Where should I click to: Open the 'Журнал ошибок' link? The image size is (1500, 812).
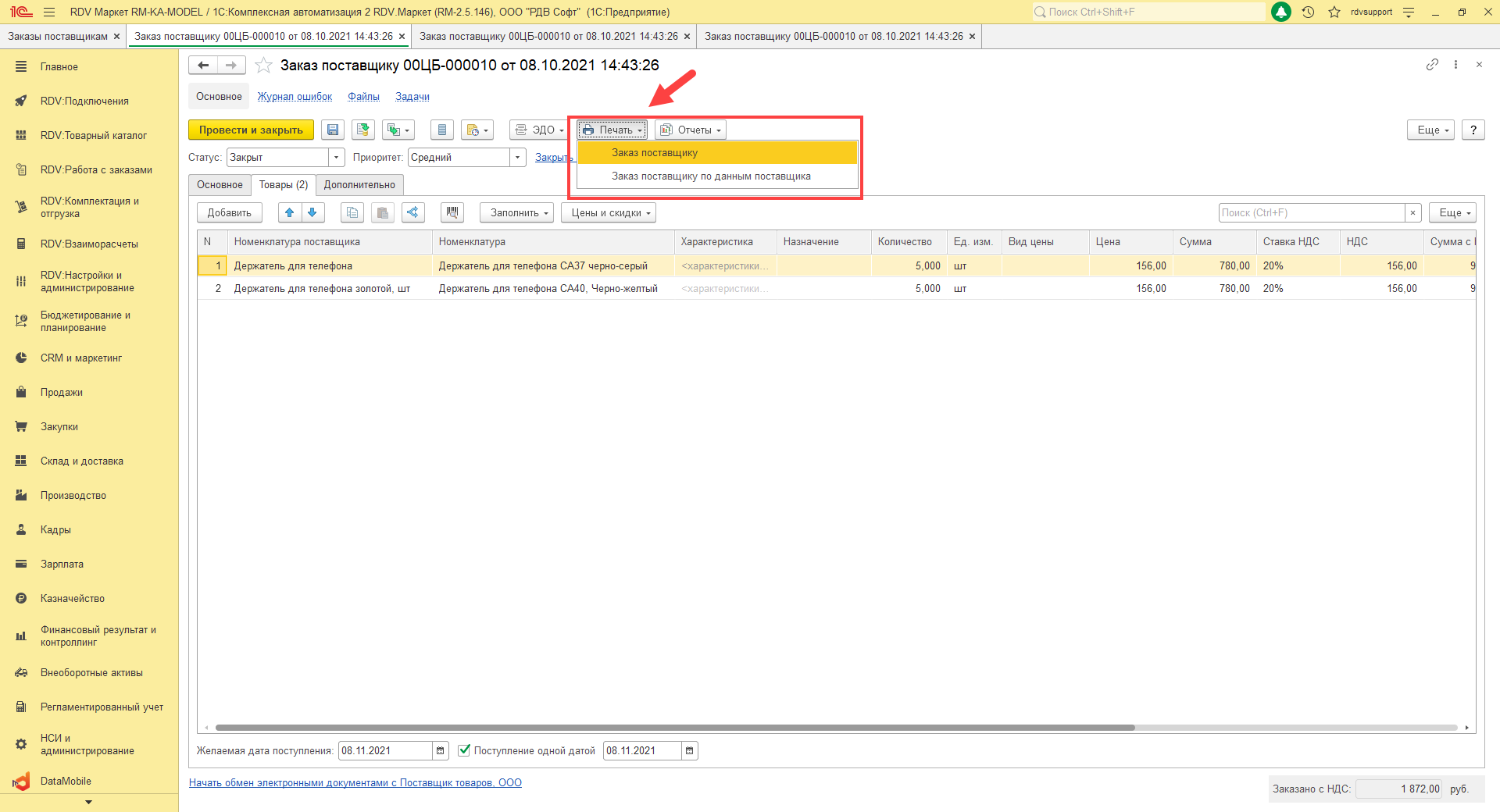coord(295,97)
